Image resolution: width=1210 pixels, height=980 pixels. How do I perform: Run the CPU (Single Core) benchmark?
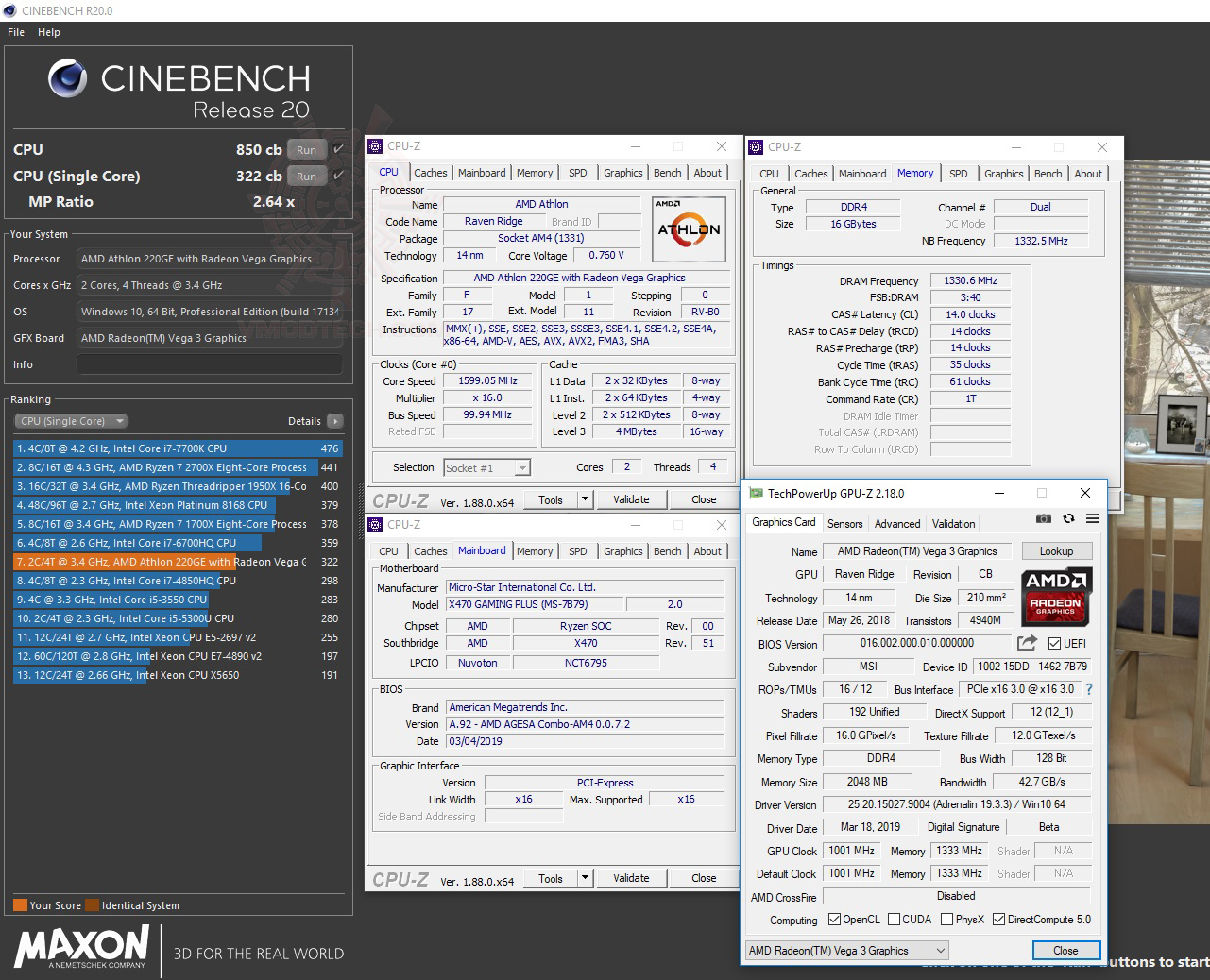point(307,176)
